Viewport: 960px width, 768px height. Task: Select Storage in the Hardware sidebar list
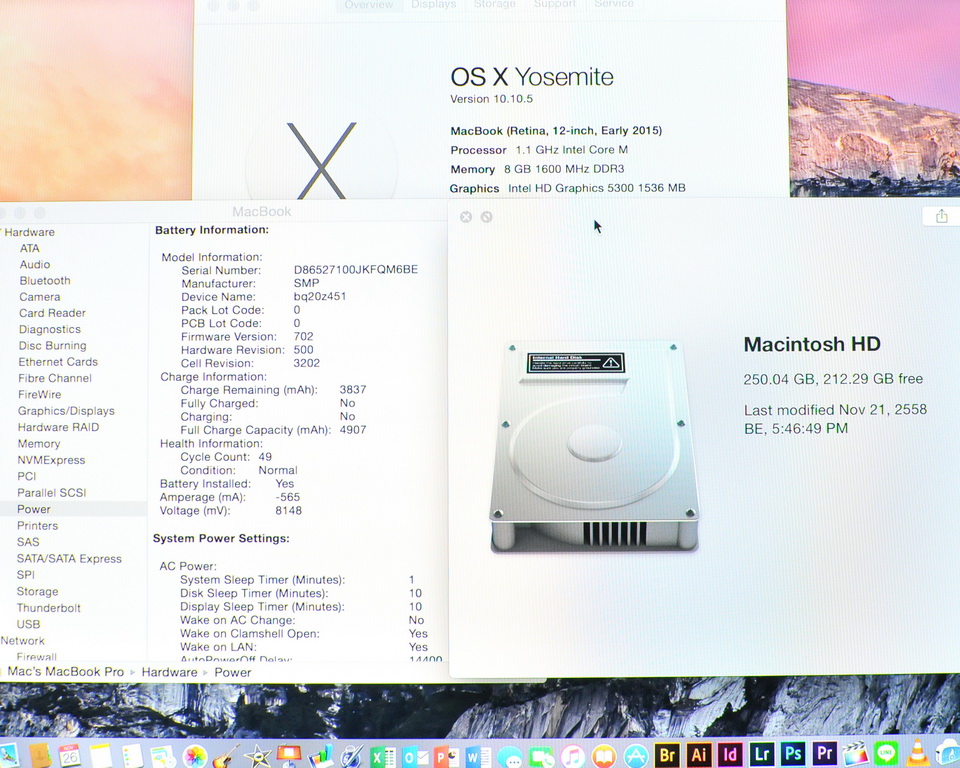coord(37,592)
